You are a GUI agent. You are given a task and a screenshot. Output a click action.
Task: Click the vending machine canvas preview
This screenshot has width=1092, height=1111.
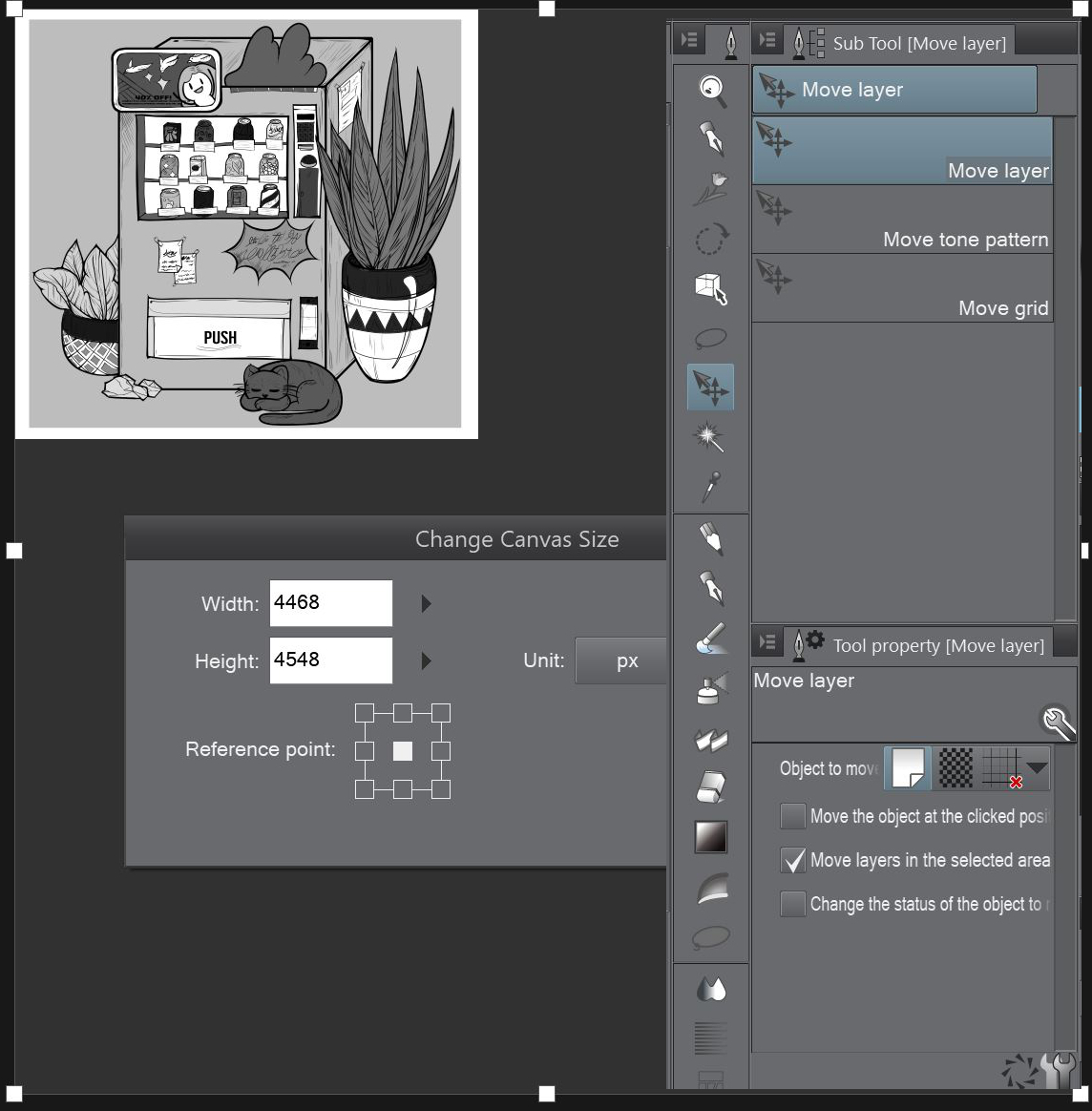[x=246, y=224]
